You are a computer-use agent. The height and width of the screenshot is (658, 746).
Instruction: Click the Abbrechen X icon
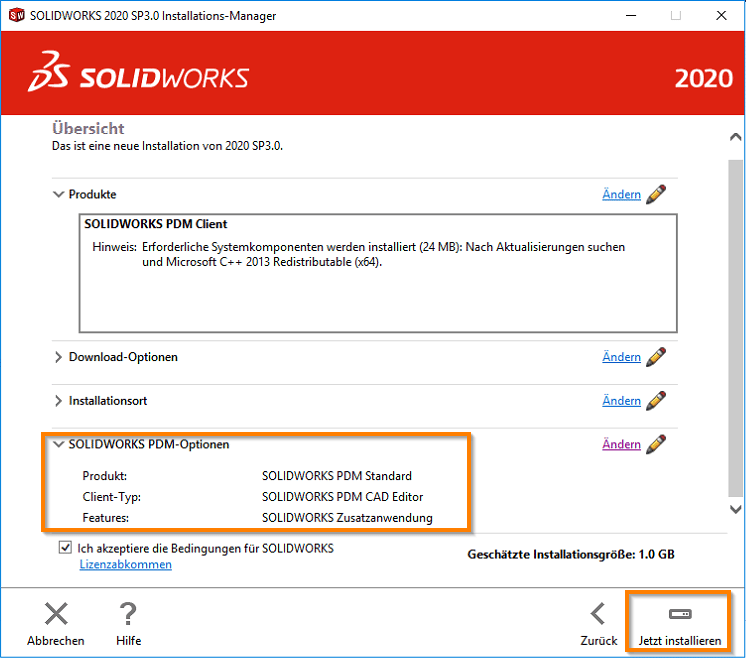point(56,613)
